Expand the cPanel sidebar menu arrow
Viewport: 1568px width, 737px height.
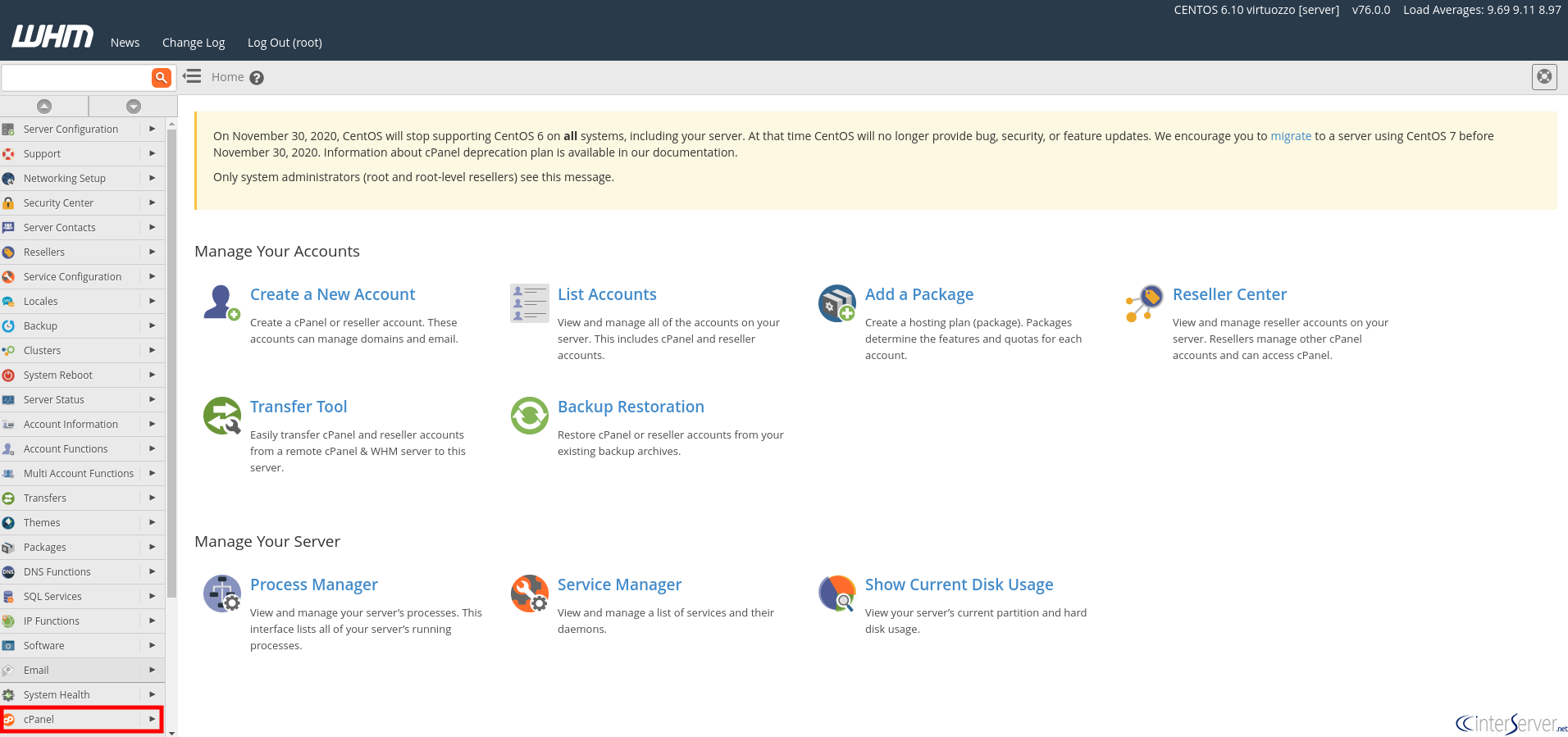tap(152, 719)
